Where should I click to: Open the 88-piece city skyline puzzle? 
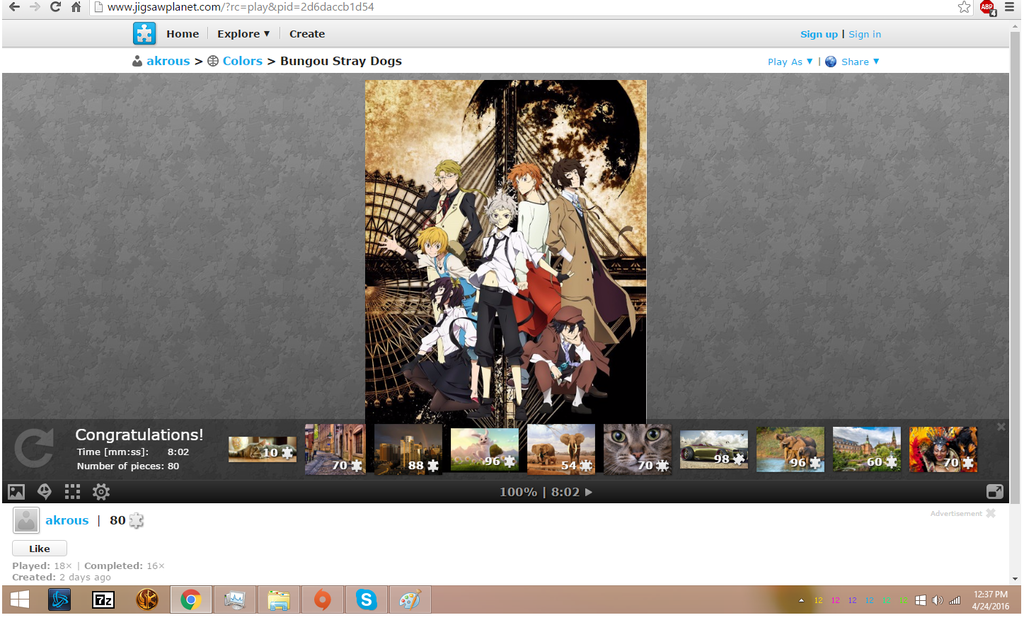coord(408,449)
